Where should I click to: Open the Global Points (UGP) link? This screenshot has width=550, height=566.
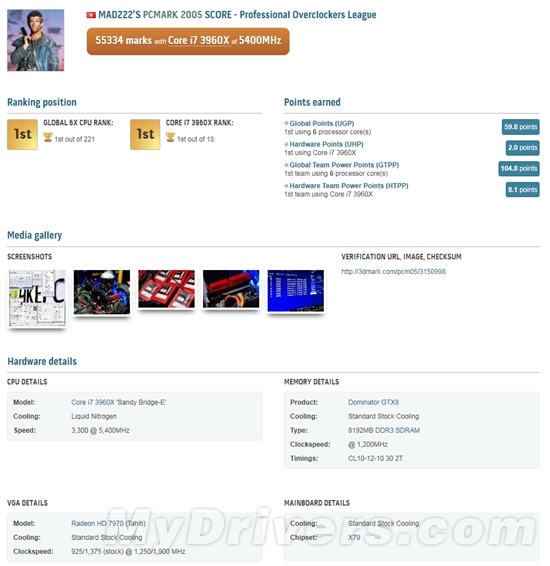pyautogui.click(x=322, y=123)
